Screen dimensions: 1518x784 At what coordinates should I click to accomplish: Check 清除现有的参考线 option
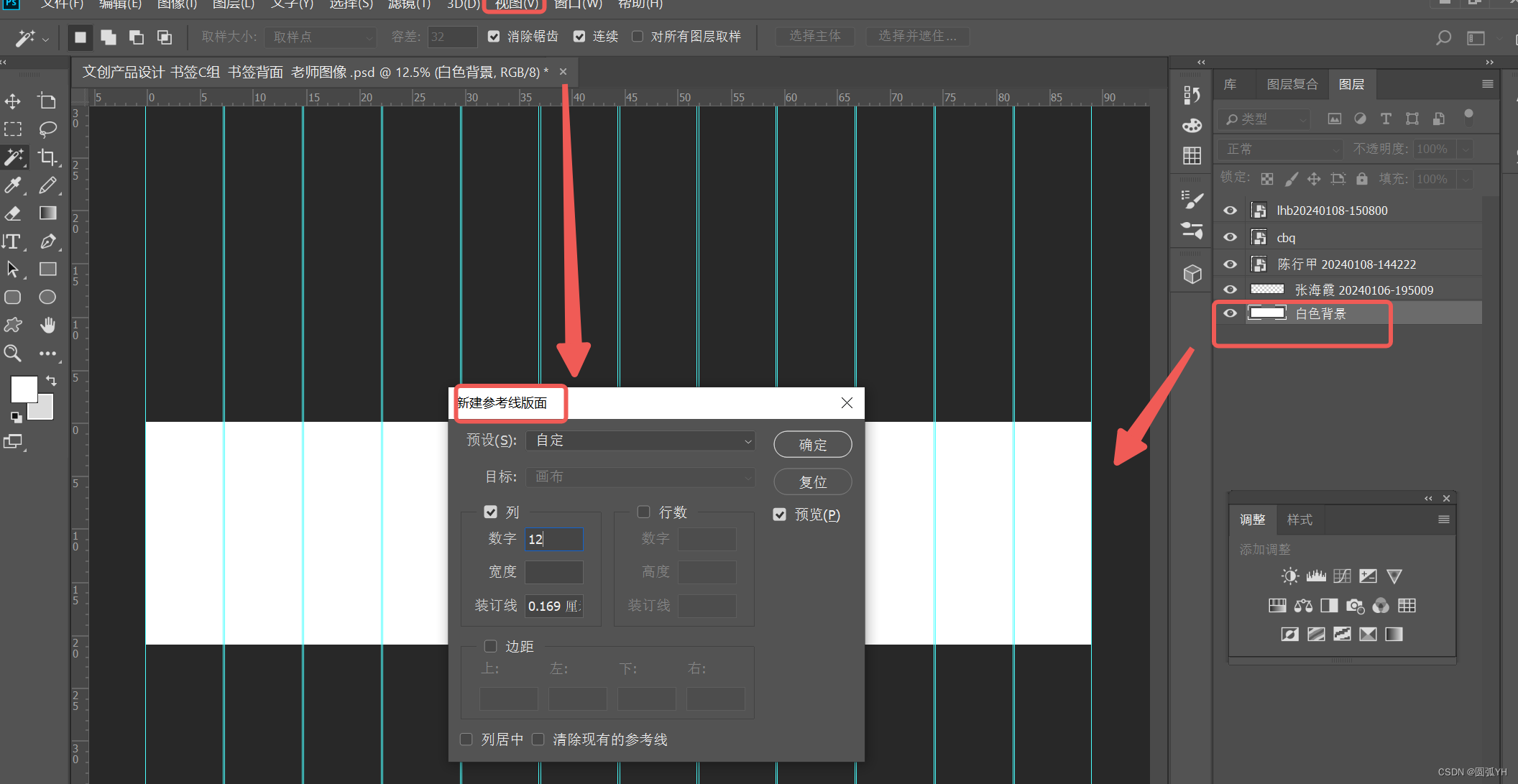[x=538, y=739]
